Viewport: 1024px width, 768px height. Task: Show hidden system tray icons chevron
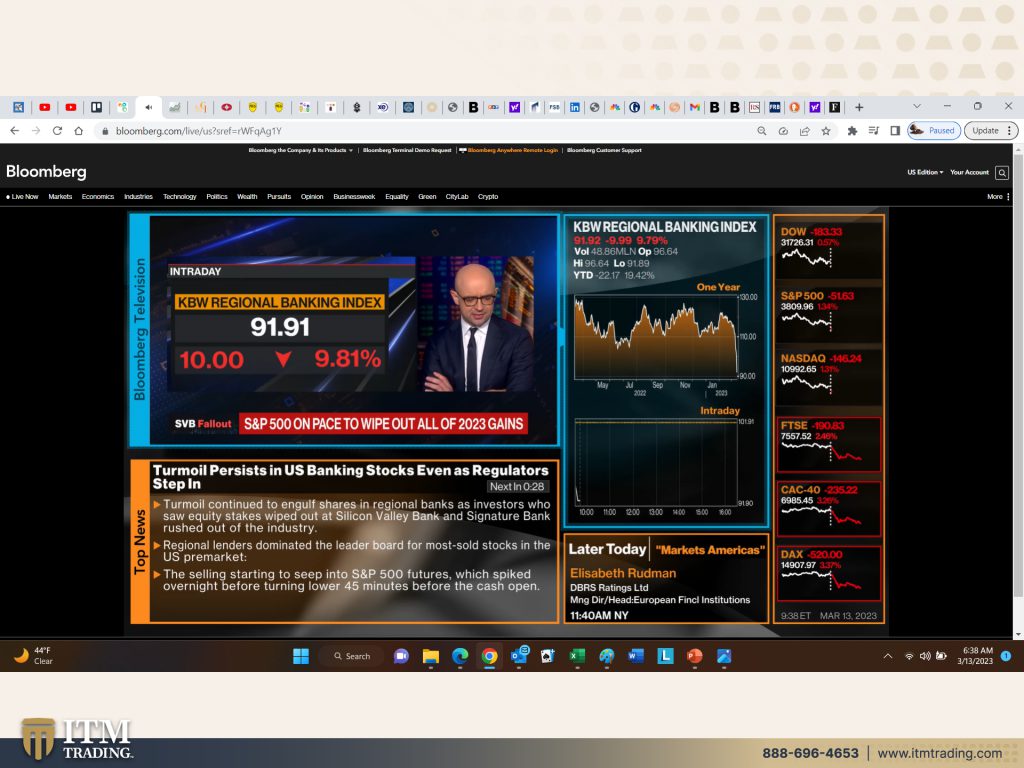click(888, 656)
